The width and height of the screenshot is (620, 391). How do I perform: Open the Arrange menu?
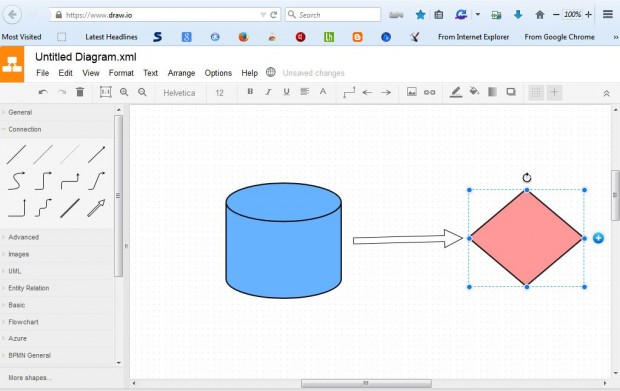[x=181, y=73]
